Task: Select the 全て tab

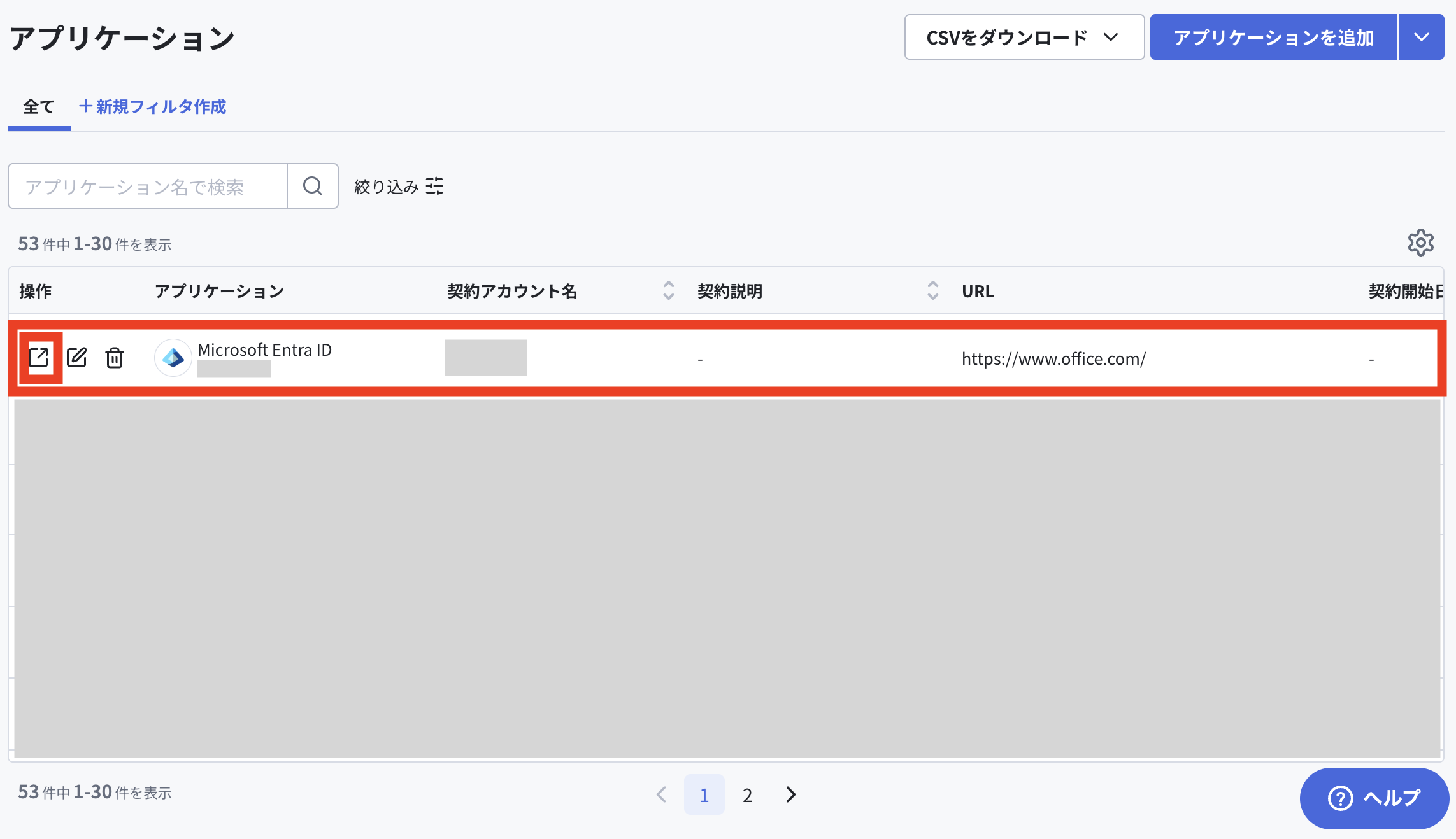Action: pos(39,107)
